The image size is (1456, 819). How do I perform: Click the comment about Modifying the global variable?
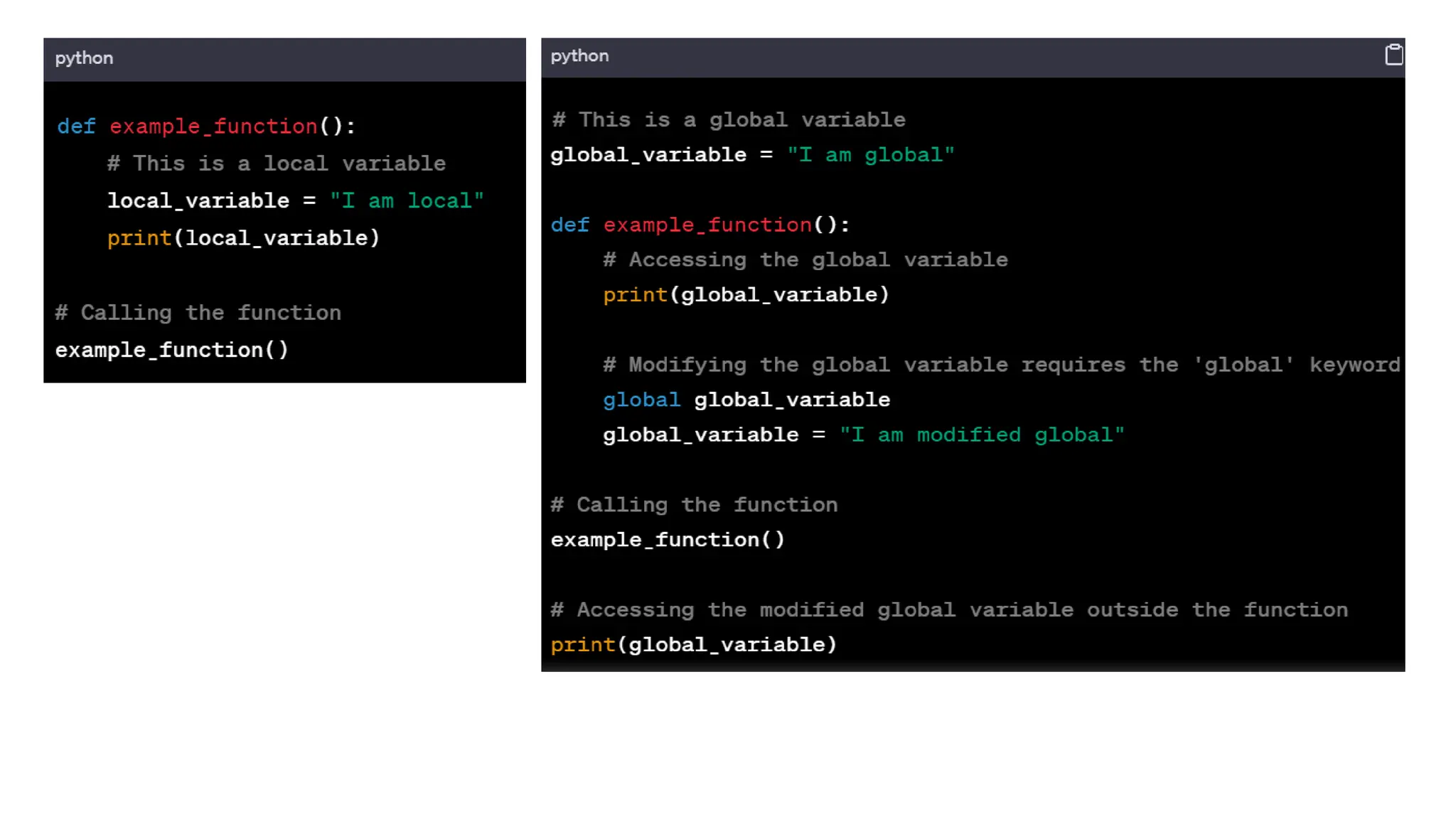pos(1001,365)
